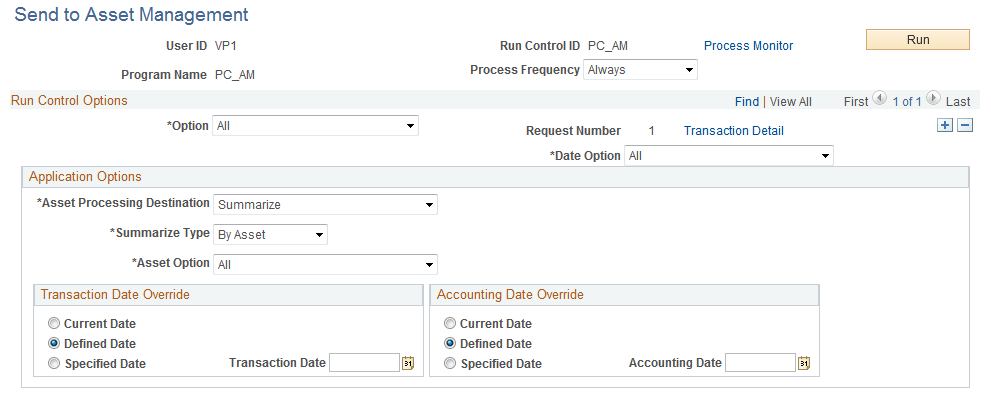Click the Find link
Image resolution: width=991 pixels, height=401 pixels.
(747, 101)
